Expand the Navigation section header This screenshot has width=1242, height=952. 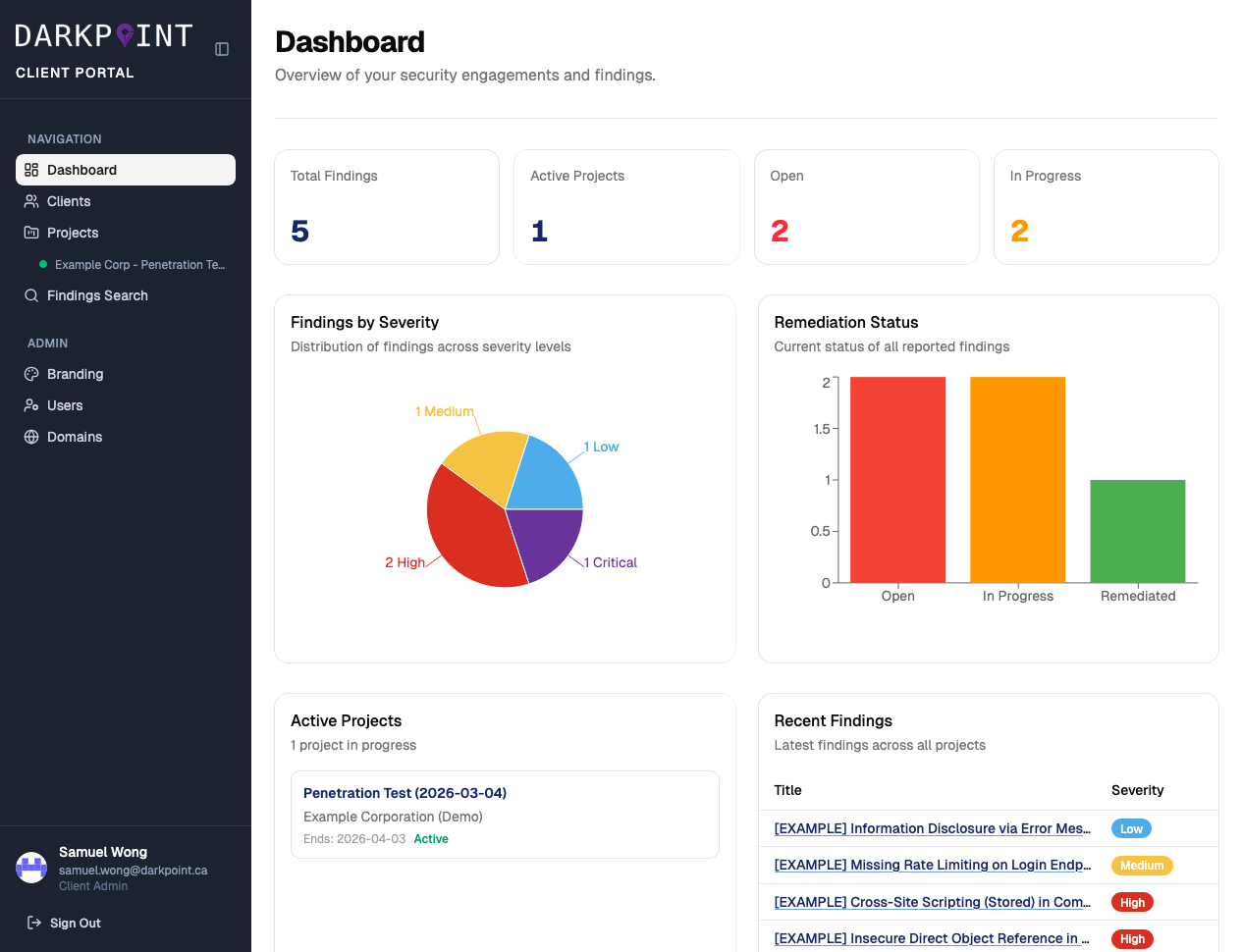[64, 138]
